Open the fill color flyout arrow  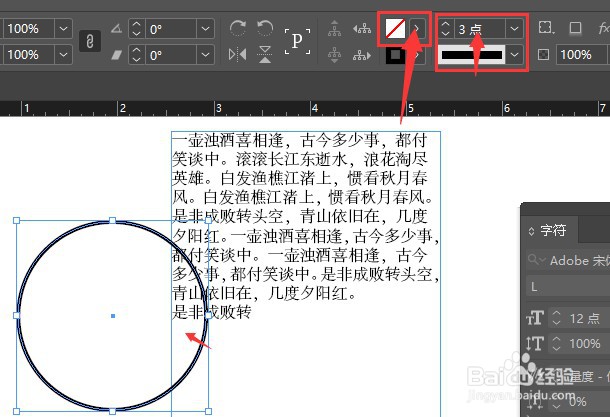click(x=417, y=29)
